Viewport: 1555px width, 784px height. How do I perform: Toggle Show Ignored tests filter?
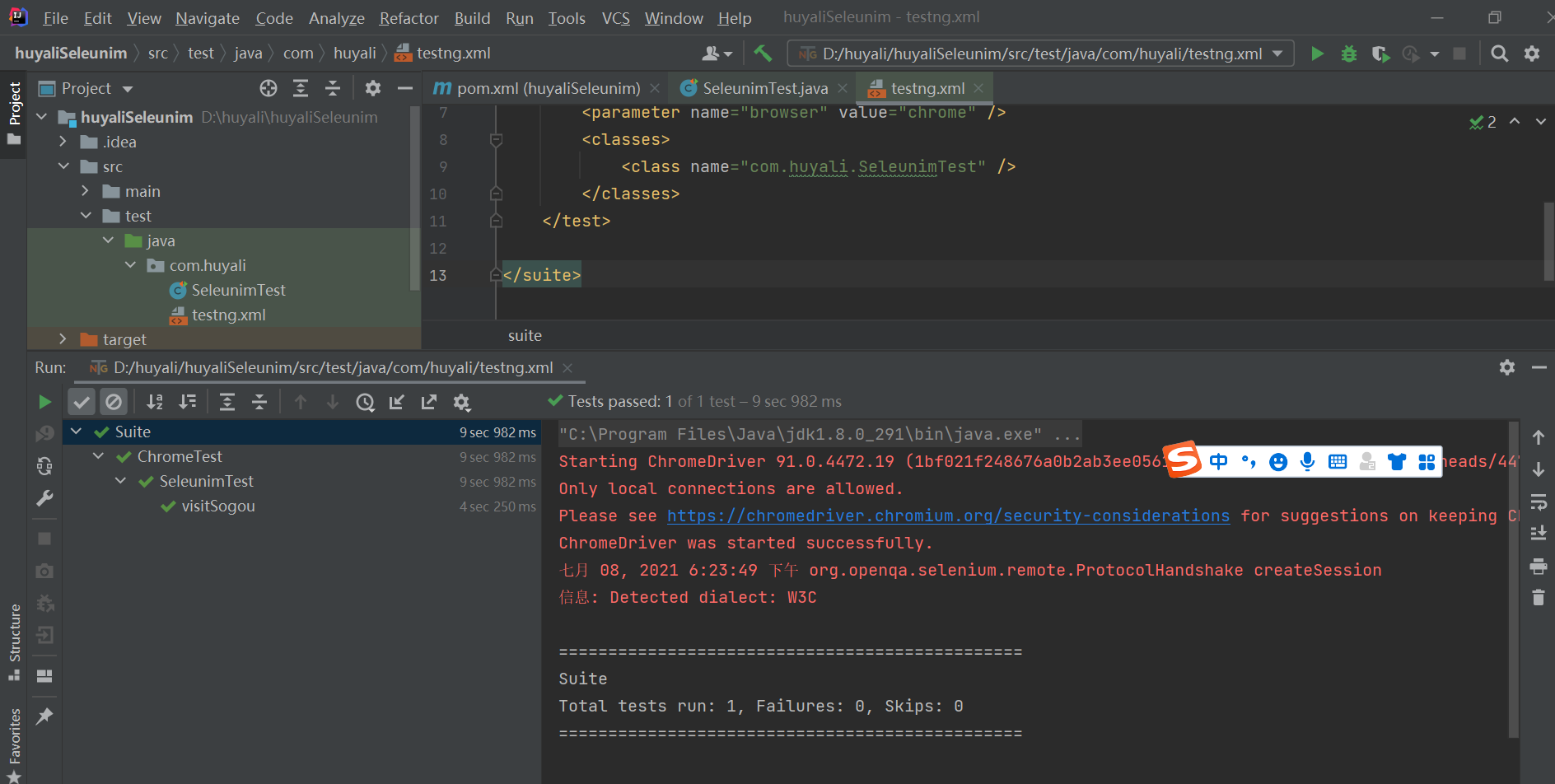point(114,402)
